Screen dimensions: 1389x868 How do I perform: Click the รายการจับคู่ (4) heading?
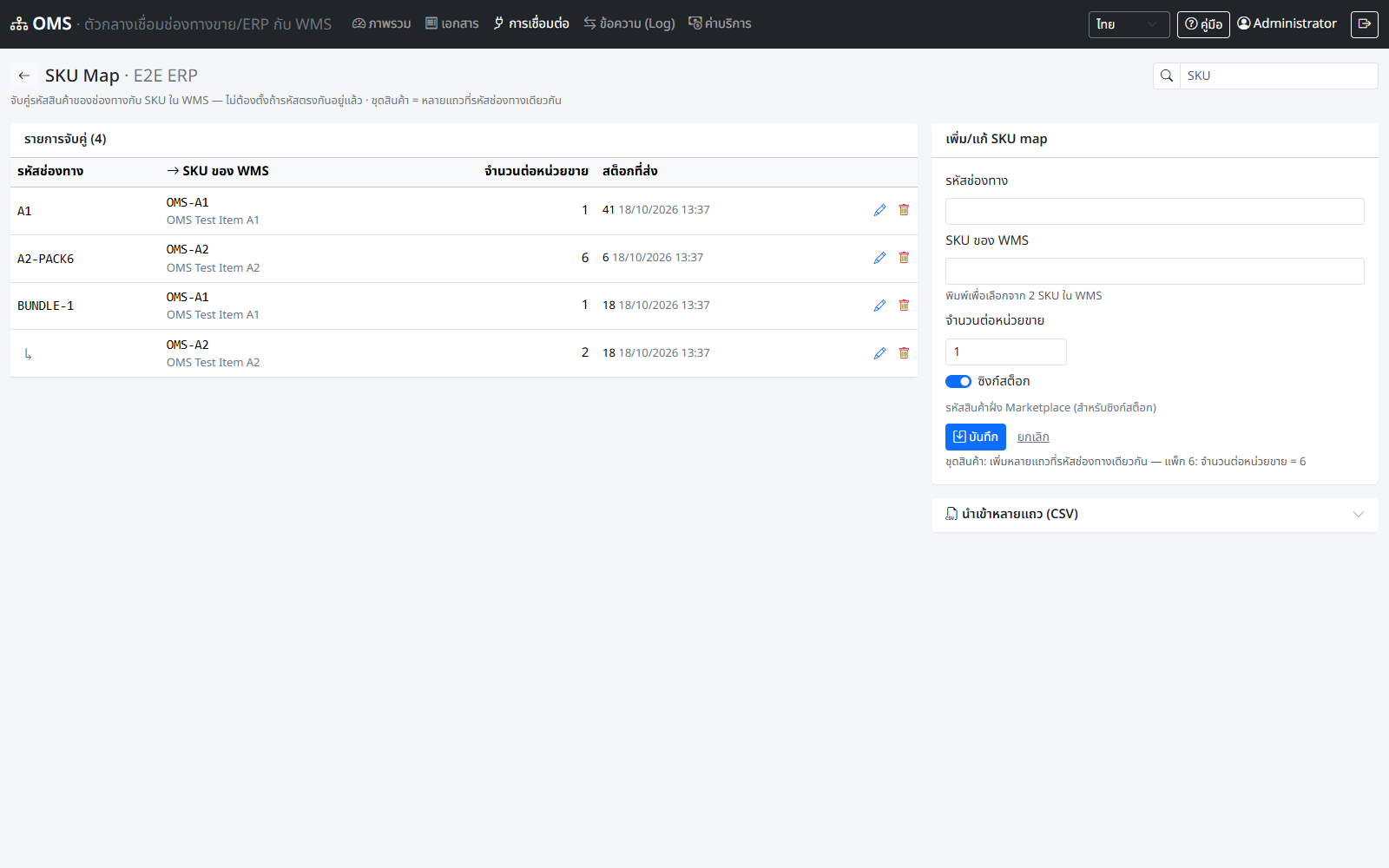point(65,139)
